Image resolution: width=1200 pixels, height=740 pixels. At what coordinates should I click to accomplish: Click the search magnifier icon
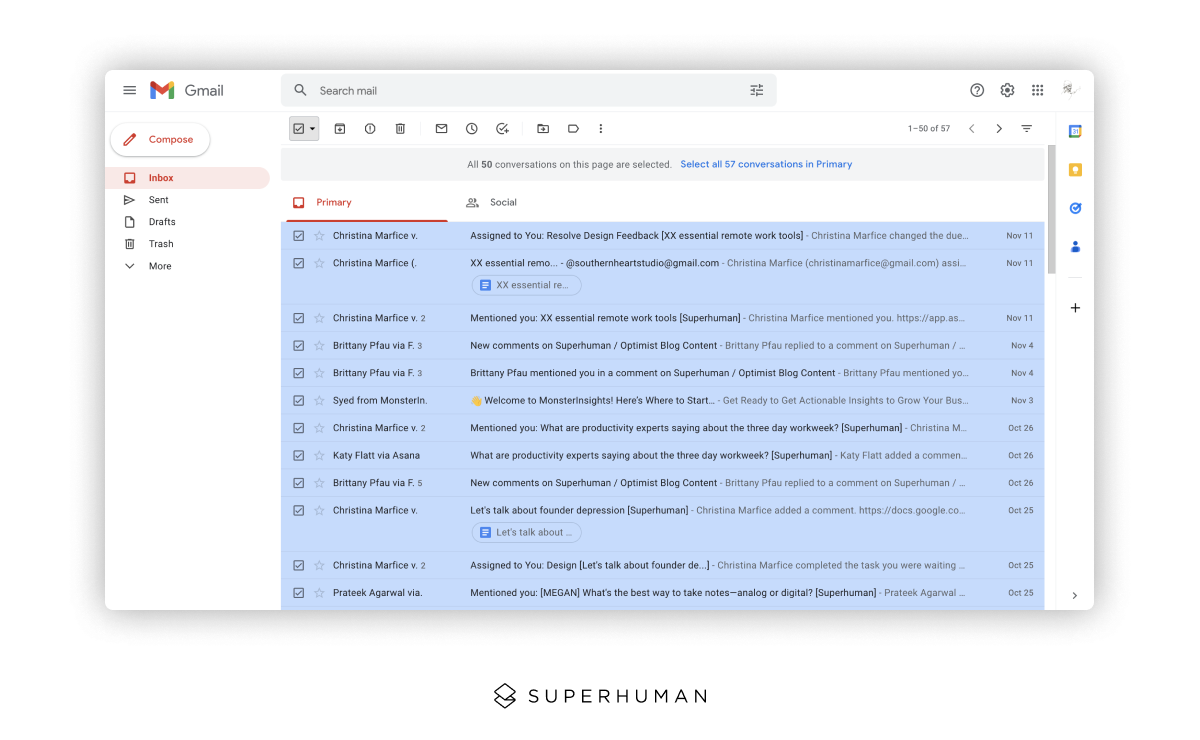300,90
